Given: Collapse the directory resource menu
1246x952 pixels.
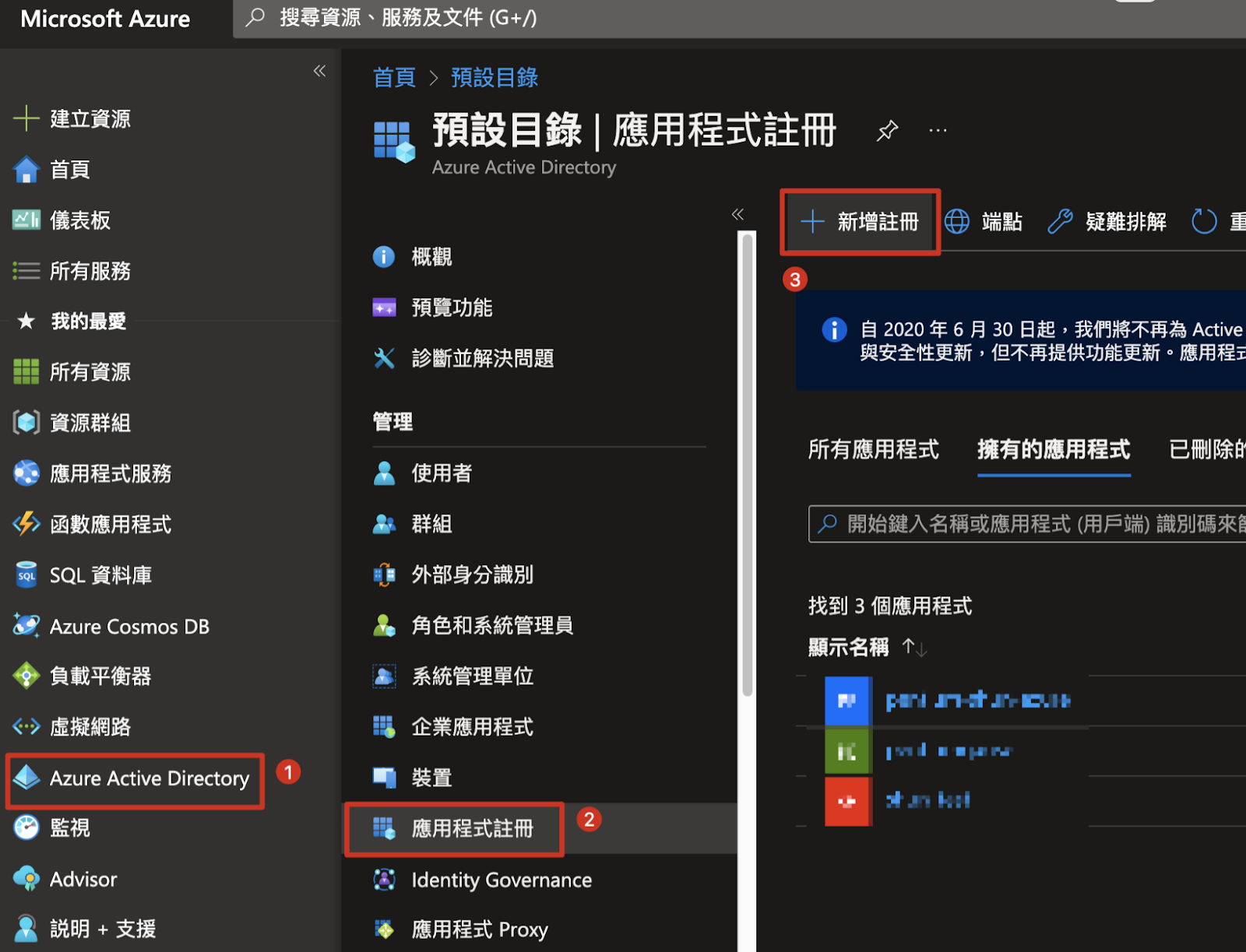Looking at the screenshot, I should coord(737,215).
